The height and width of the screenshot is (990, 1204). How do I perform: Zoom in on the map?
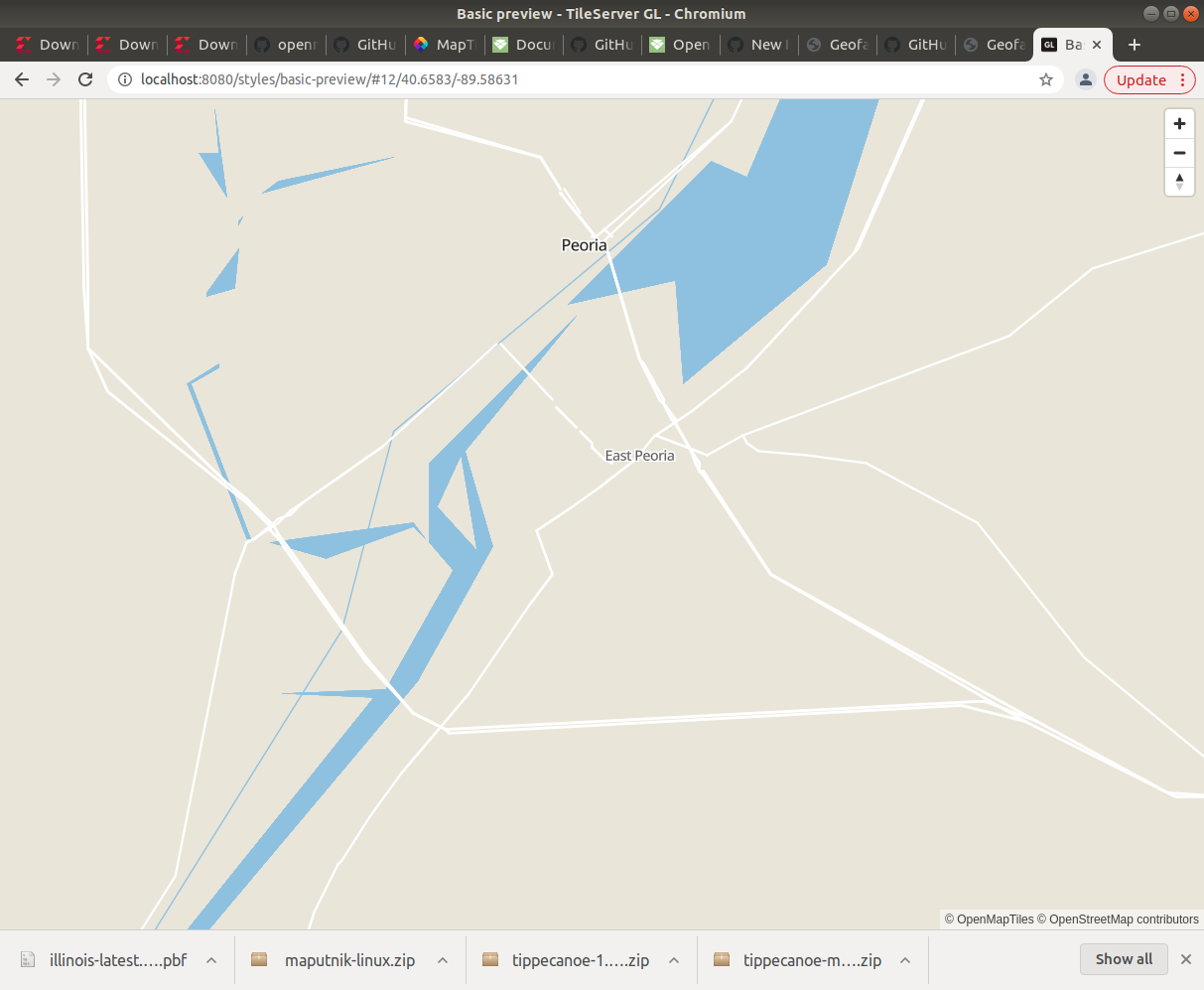pyautogui.click(x=1179, y=123)
